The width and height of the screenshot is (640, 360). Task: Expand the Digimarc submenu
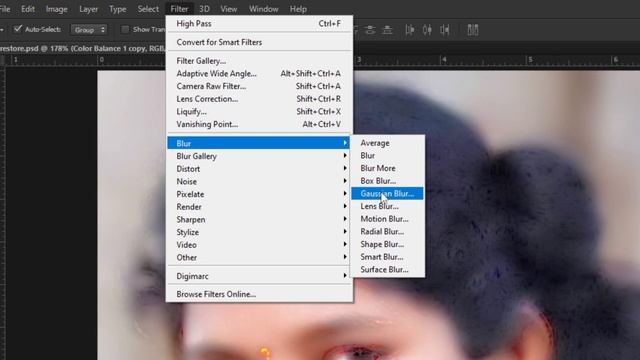(x=259, y=276)
